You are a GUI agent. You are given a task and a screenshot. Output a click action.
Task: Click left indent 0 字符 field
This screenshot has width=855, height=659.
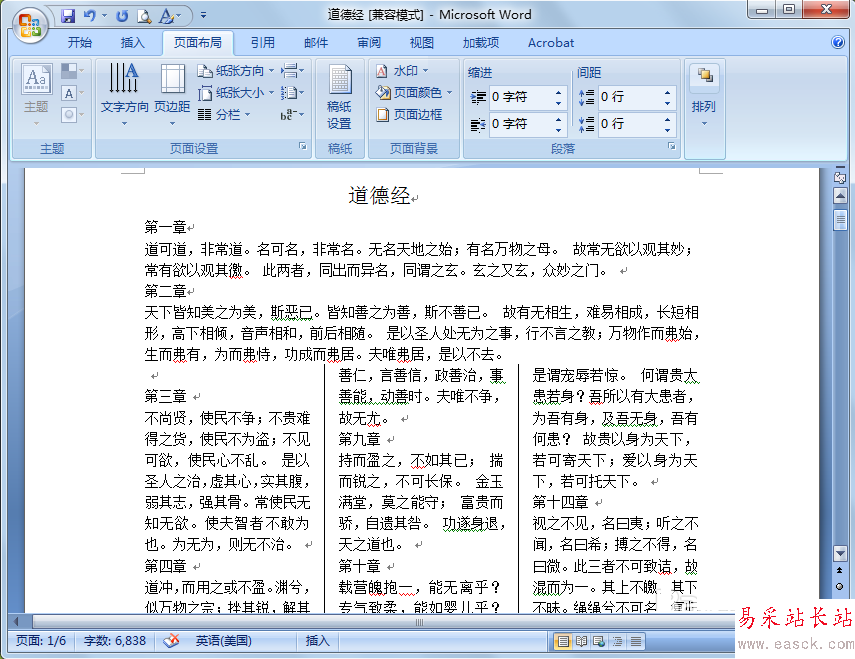coord(521,97)
